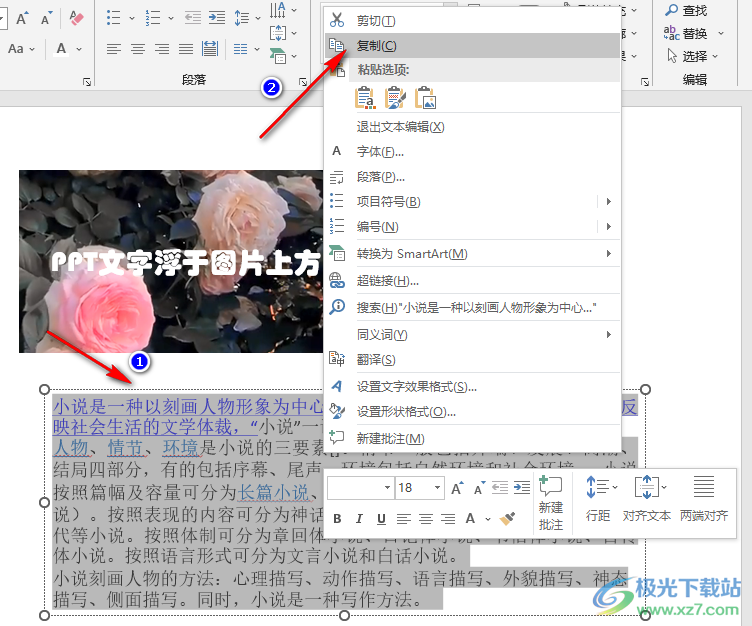The width and height of the screenshot is (752, 626).
Task: Paste using Keep Source Formatting icon
Action: point(366,97)
